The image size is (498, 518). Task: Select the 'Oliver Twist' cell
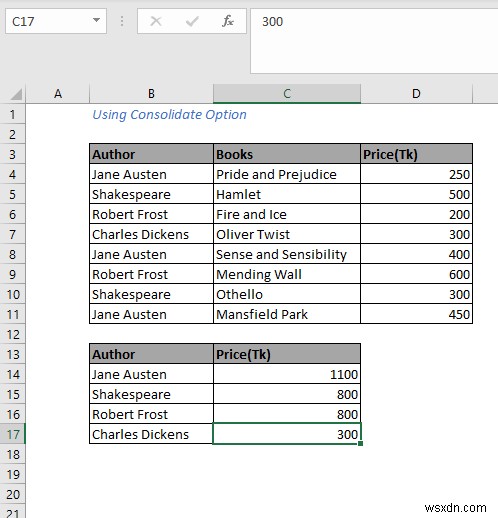(287, 234)
